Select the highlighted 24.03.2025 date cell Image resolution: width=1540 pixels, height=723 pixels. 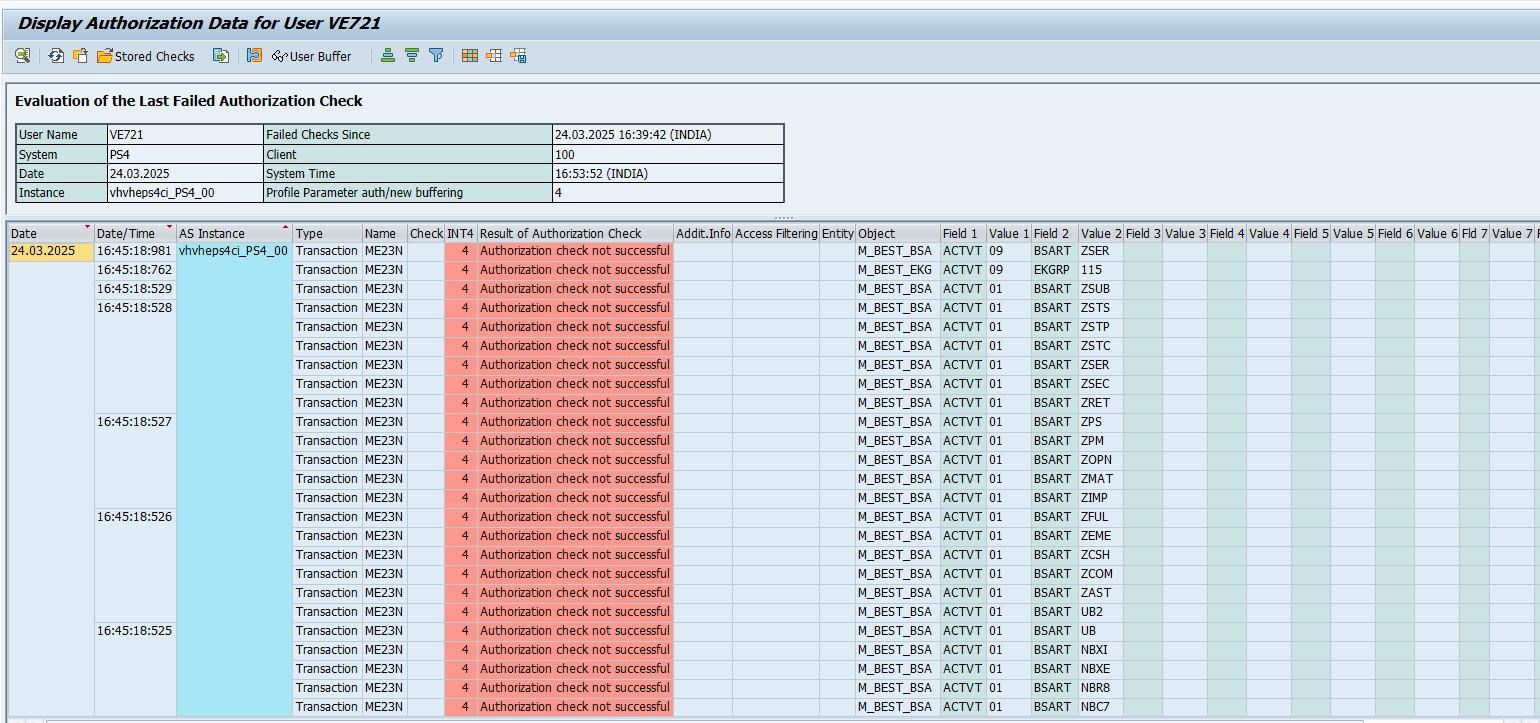pyautogui.click(x=43, y=251)
